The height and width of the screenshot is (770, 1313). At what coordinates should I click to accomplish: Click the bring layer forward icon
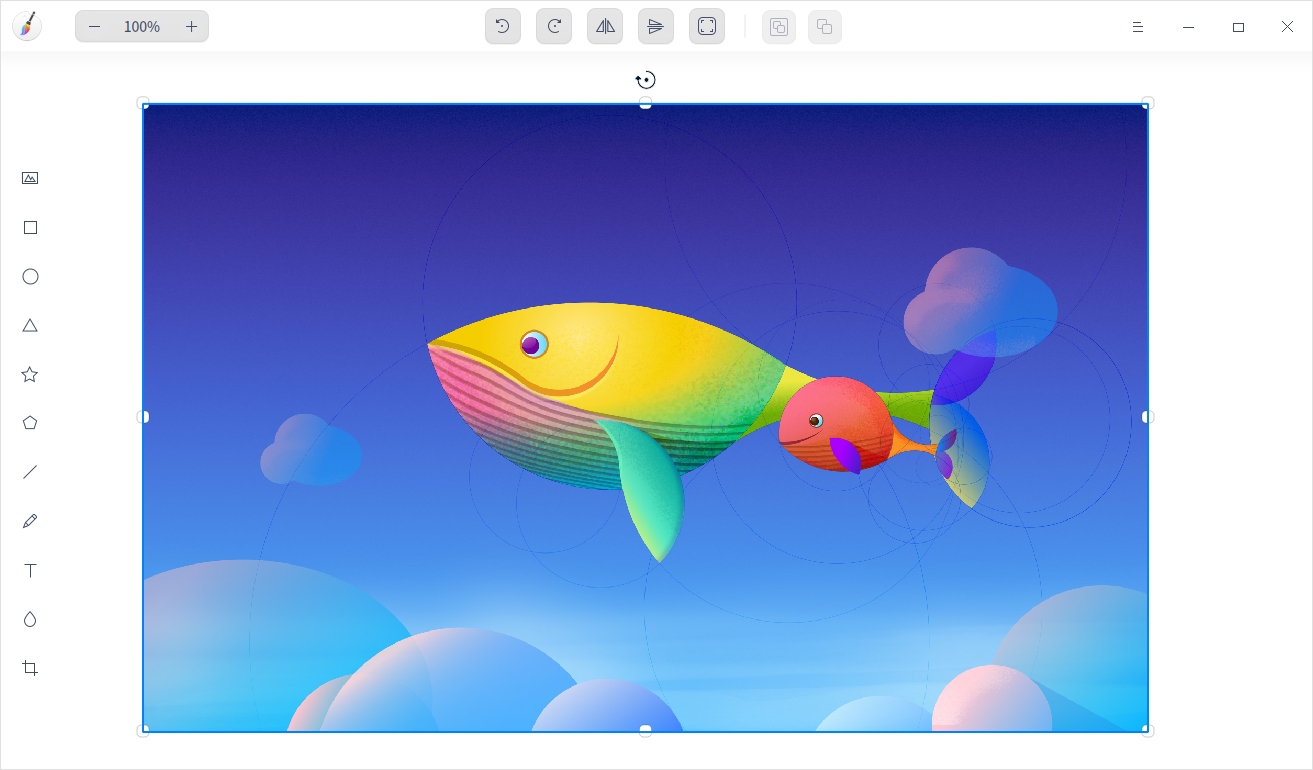coord(779,27)
